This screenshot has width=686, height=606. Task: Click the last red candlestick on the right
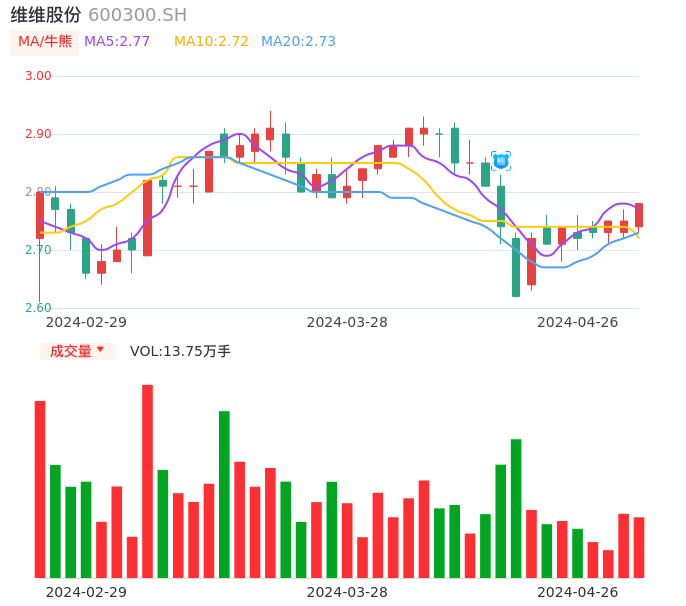pyautogui.click(x=639, y=215)
